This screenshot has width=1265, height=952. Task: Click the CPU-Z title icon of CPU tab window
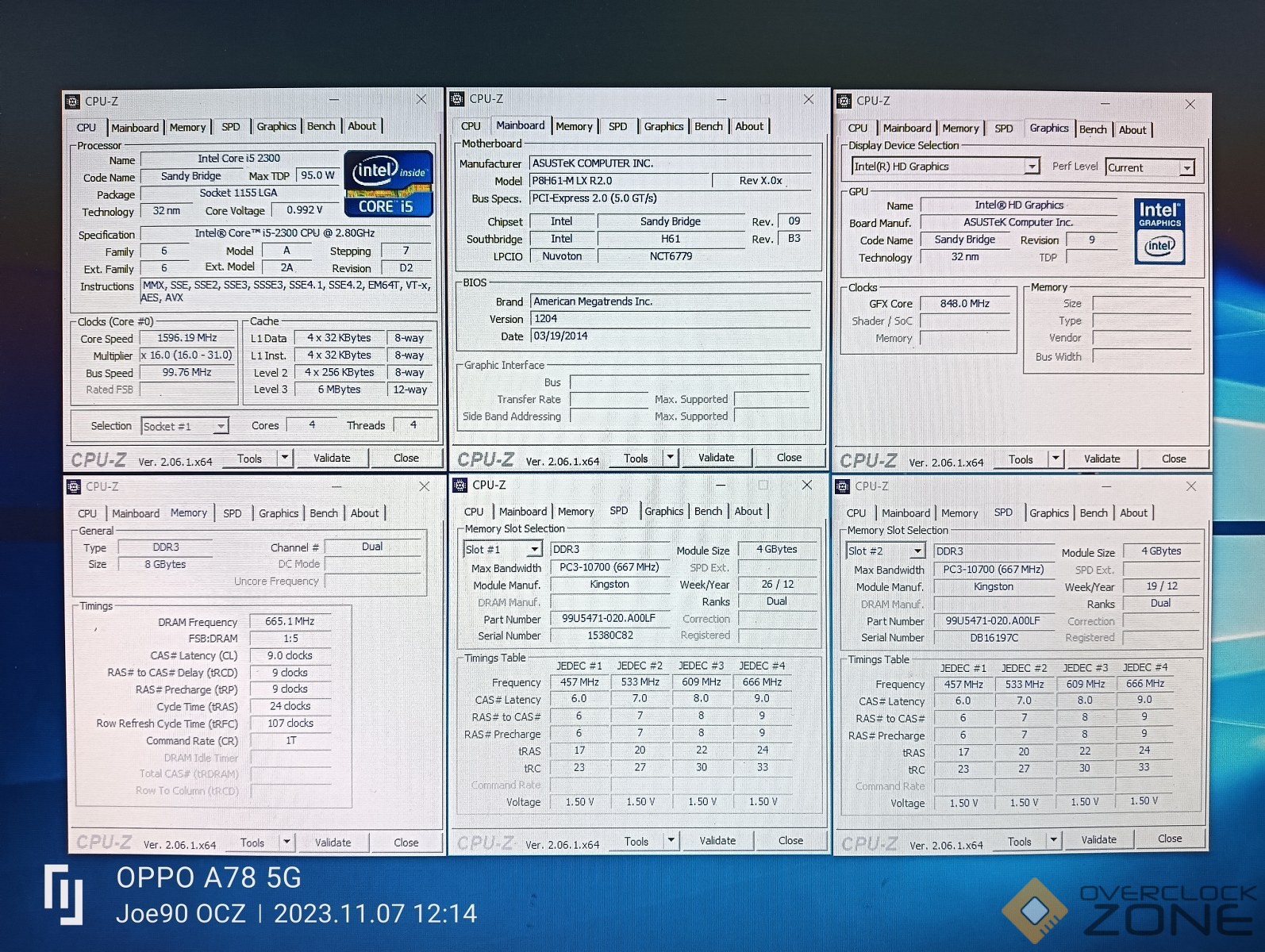pos(72,101)
